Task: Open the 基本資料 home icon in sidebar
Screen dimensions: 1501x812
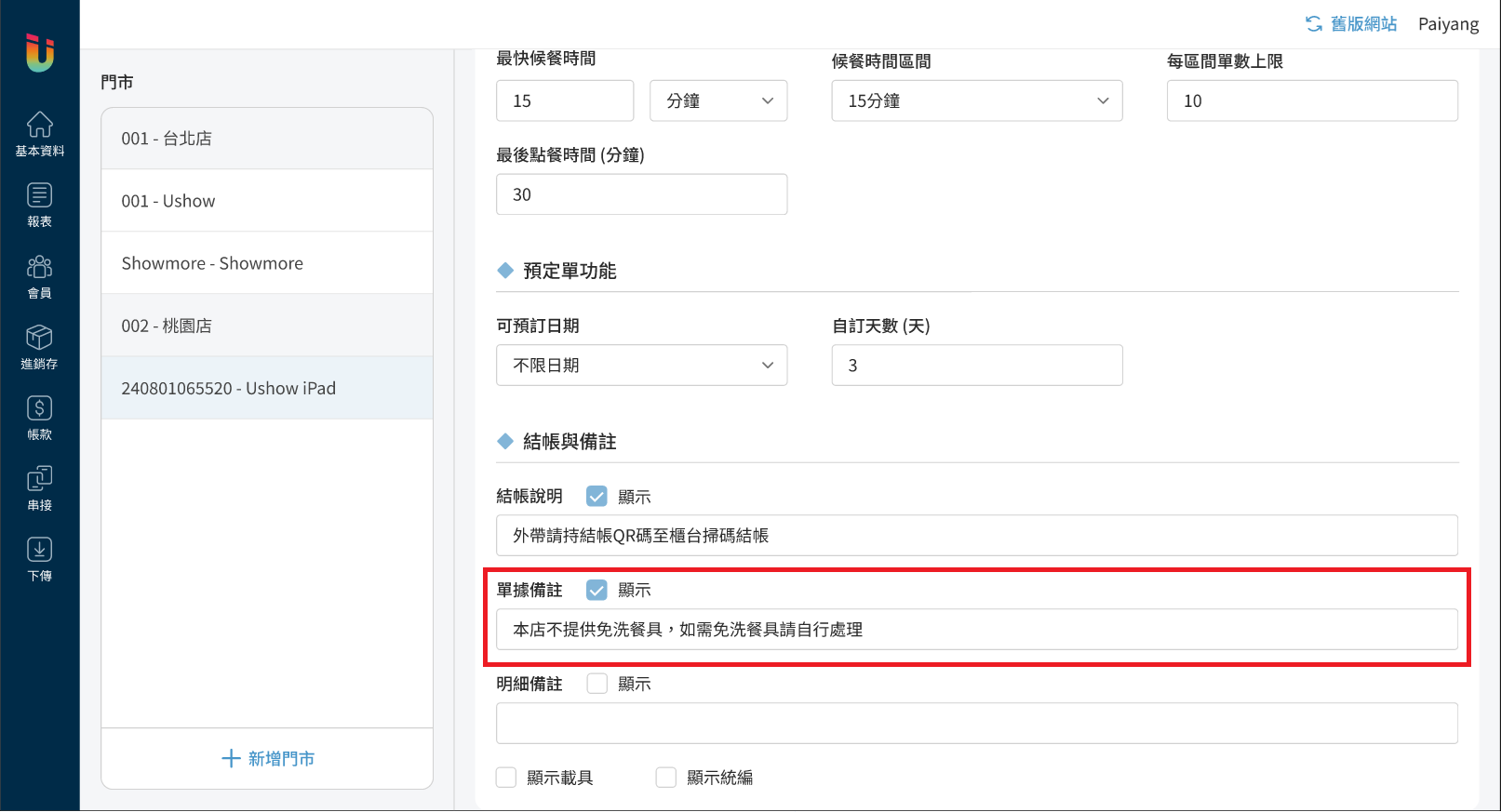Action: pos(39,125)
